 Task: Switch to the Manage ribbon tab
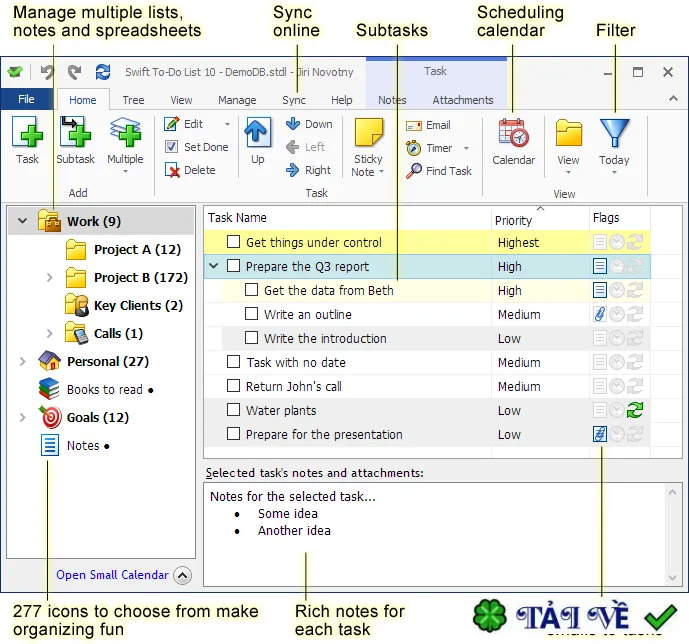237,100
